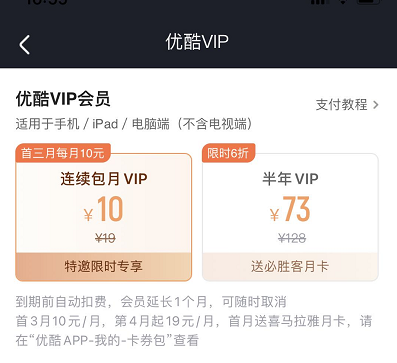Screen dimensions: 397x363
Task: Tap the back arrow icon
Action: [25, 45]
